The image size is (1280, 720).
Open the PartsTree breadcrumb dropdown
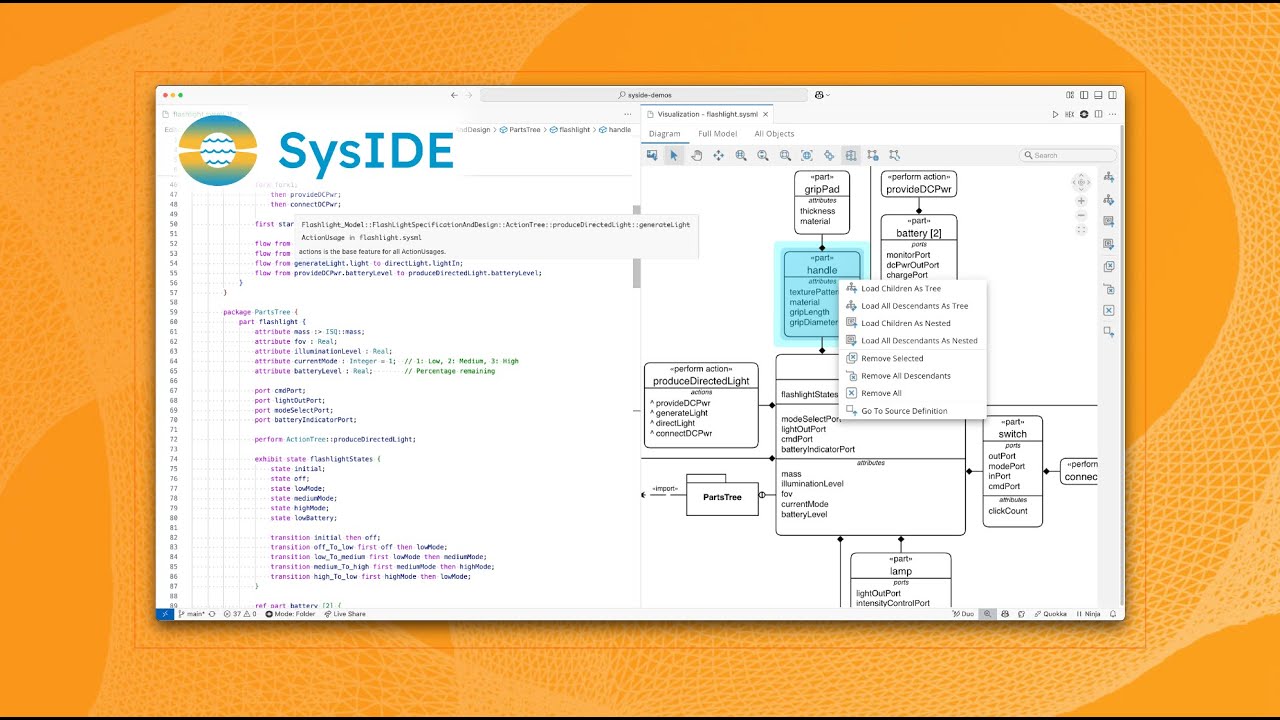pos(520,130)
